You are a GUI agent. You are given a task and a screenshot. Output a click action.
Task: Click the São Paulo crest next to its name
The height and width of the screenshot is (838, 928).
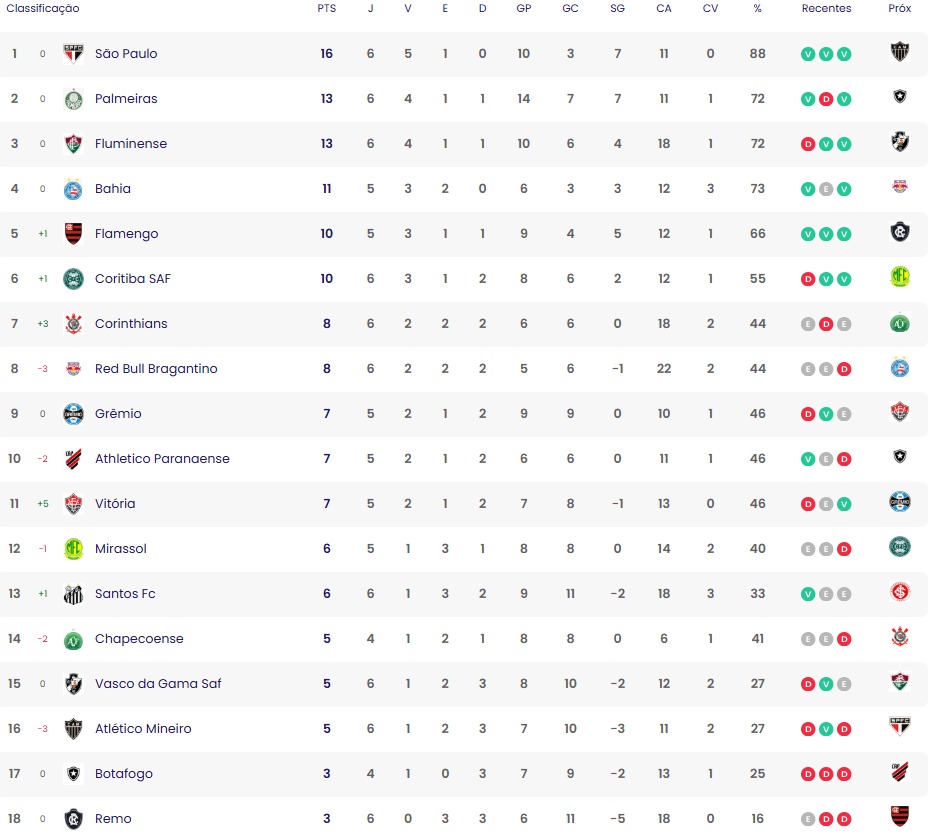(x=73, y=54)
